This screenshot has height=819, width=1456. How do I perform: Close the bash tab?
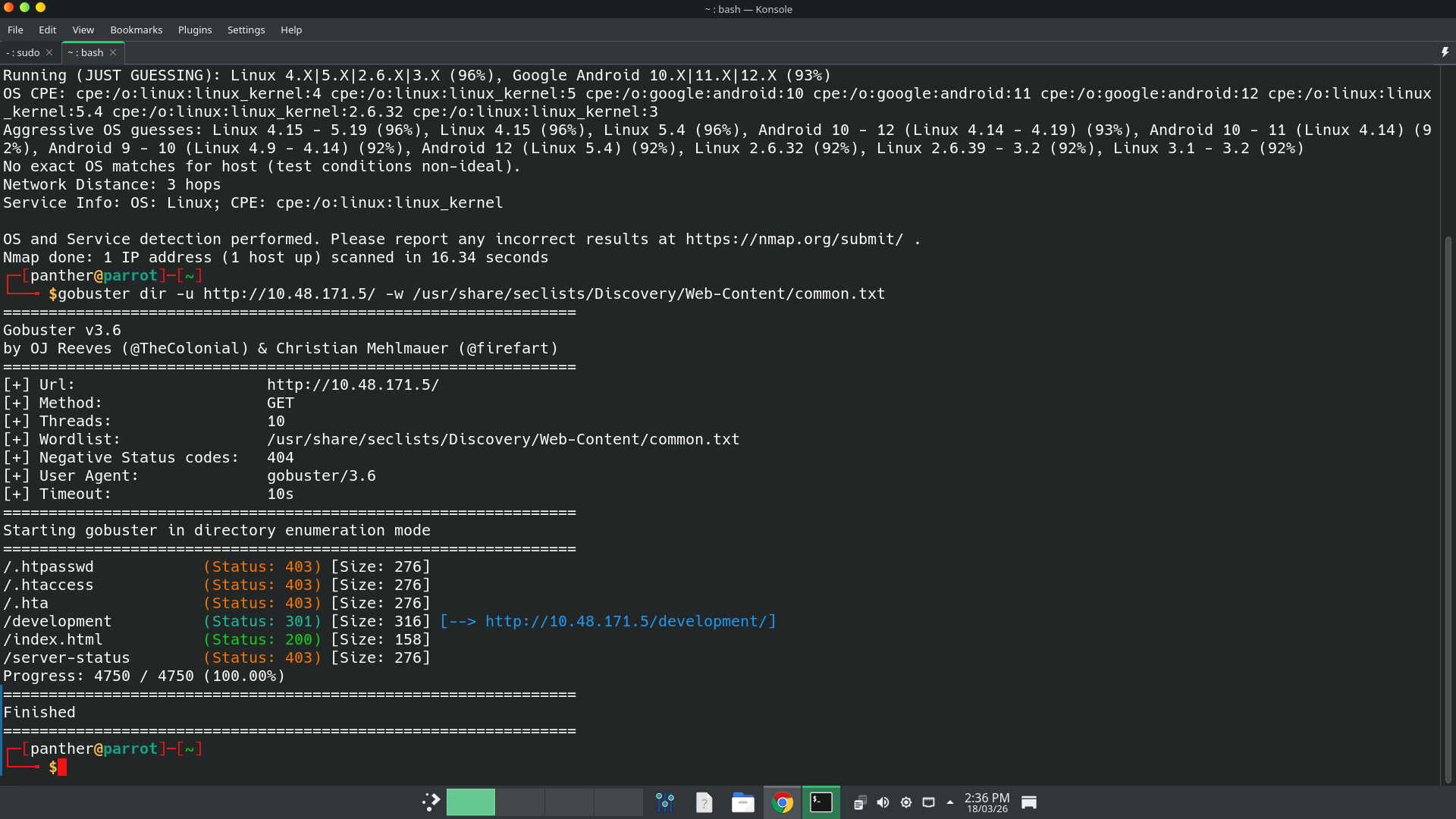pyautogui.click(x=113, y=53)
